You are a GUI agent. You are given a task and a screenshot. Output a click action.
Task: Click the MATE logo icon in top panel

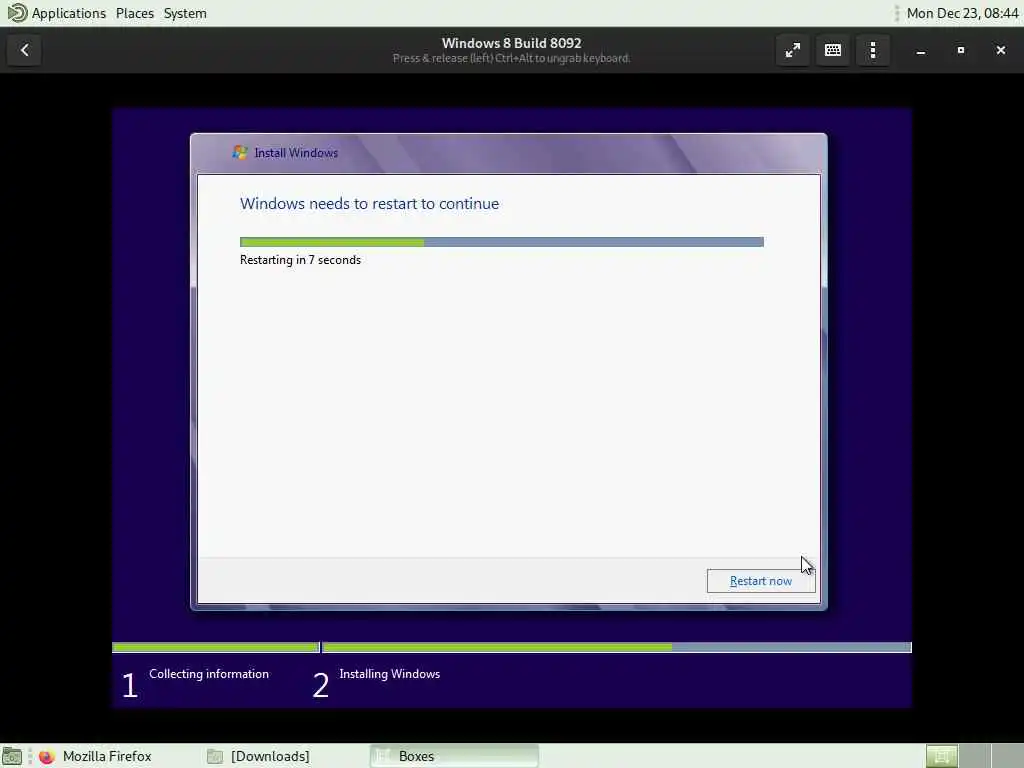[x=17, y=12]
